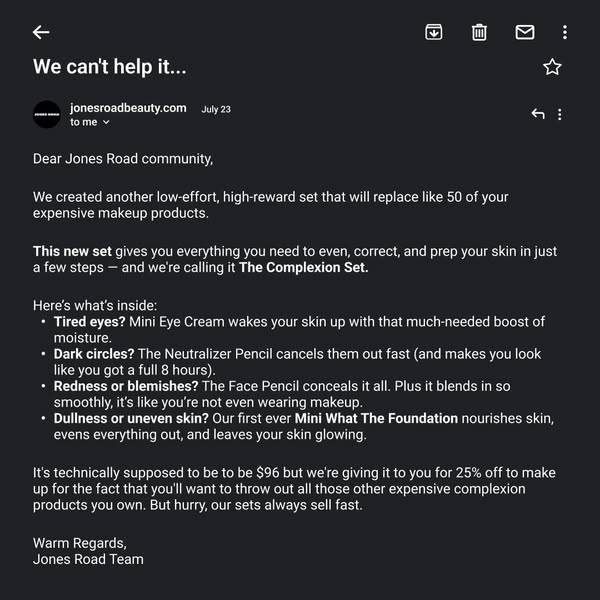Click the email subject title
Image resolution: width=600 pixels, height=600 pixels.
point(110,67)
